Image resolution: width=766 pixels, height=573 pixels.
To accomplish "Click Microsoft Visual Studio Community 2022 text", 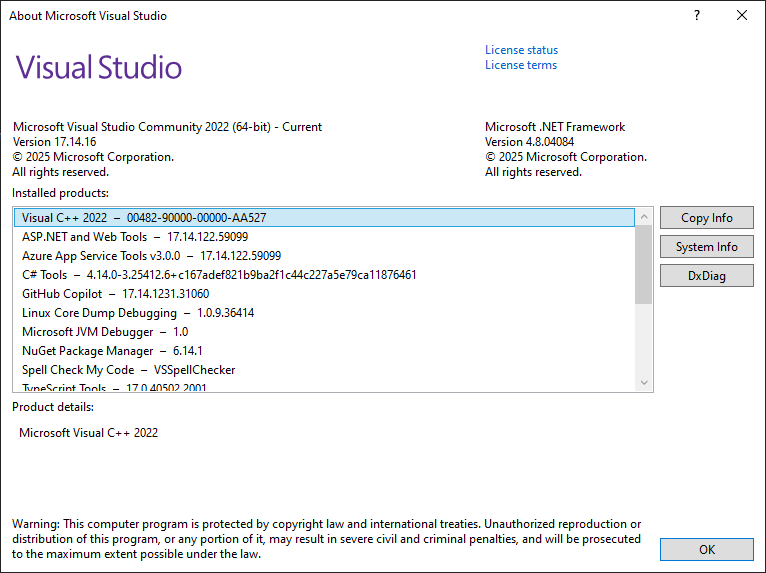I will (x=167, y=127).
